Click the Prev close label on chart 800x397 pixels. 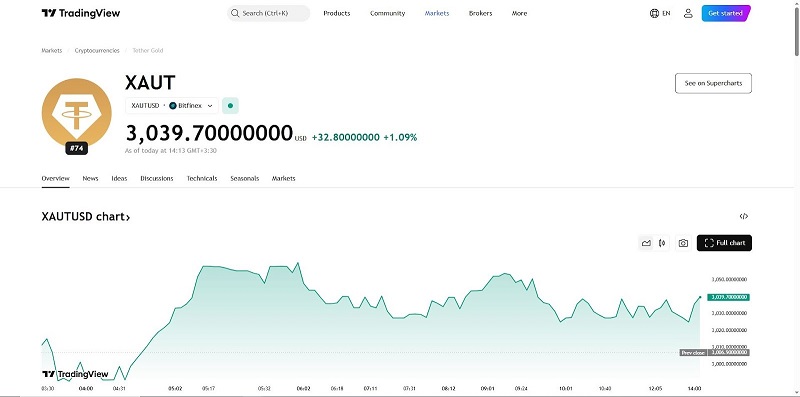pyautogui.click(x=693, y=353)
